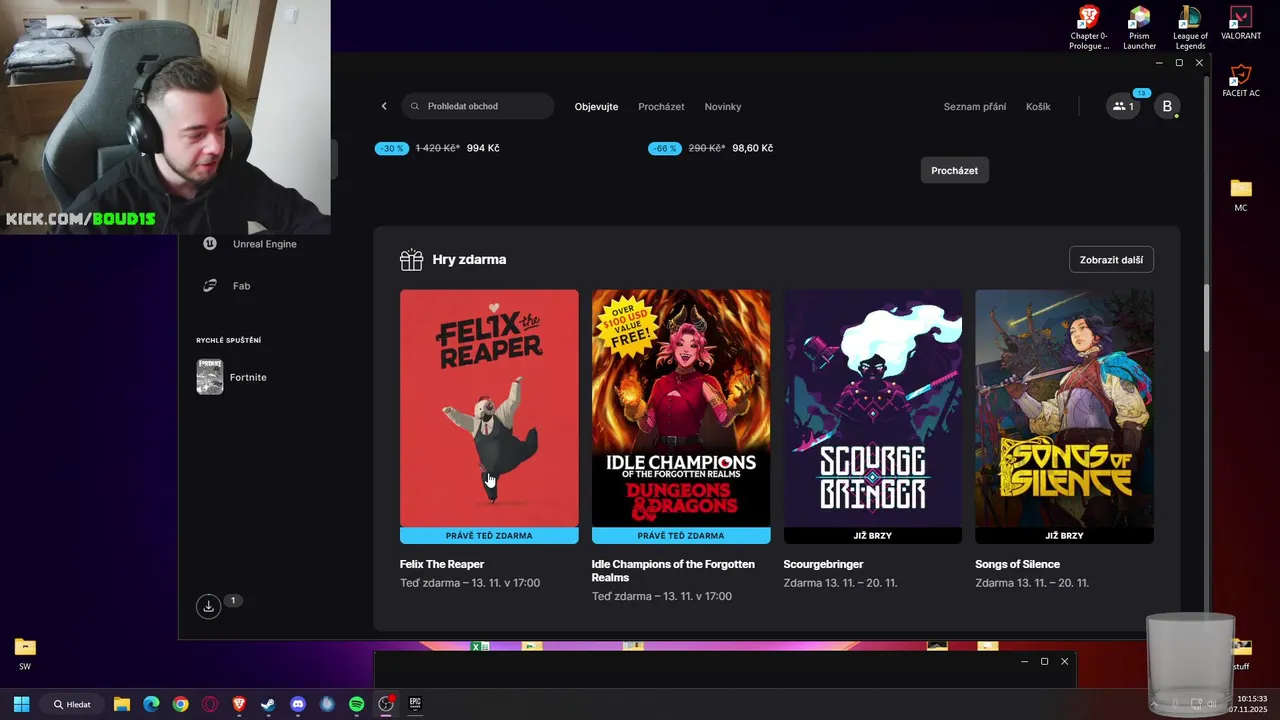
Task: Open the Unreal Engine sidebar icon
Action: pos(210,243)
